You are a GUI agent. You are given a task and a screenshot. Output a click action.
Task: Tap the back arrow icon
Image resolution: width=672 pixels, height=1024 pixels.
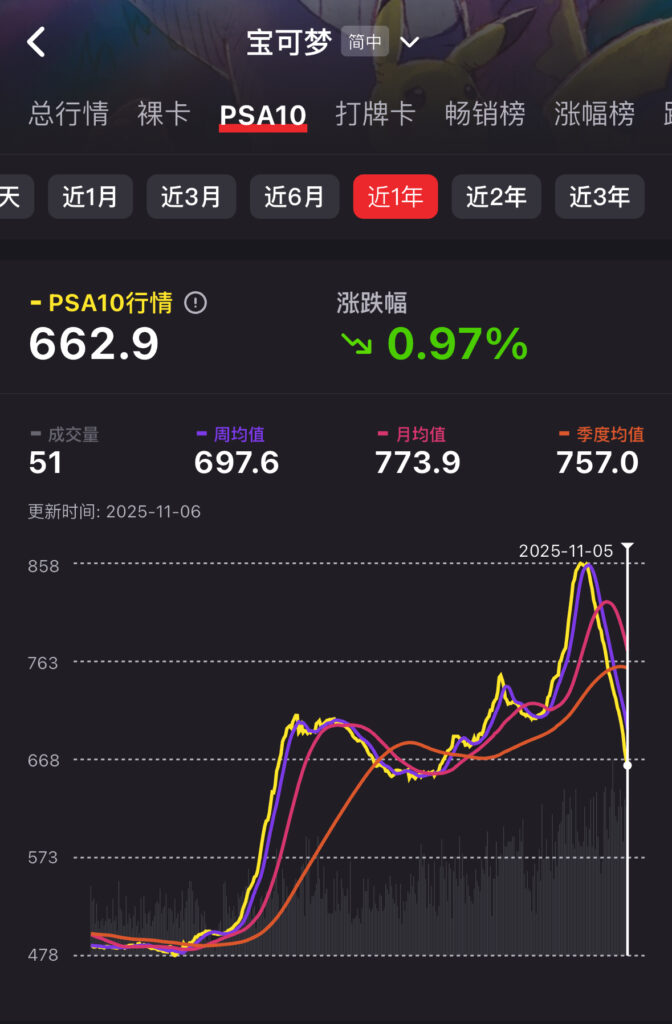pyautogui.click(x=37, y=43)
